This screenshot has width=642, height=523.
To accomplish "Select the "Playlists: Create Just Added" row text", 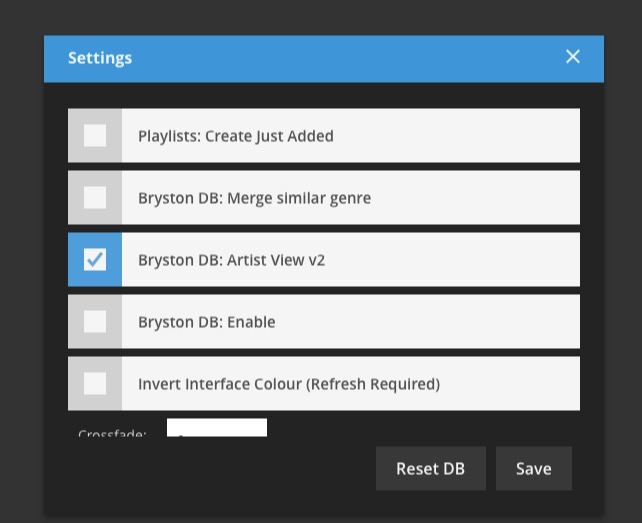I will (236, 136).
